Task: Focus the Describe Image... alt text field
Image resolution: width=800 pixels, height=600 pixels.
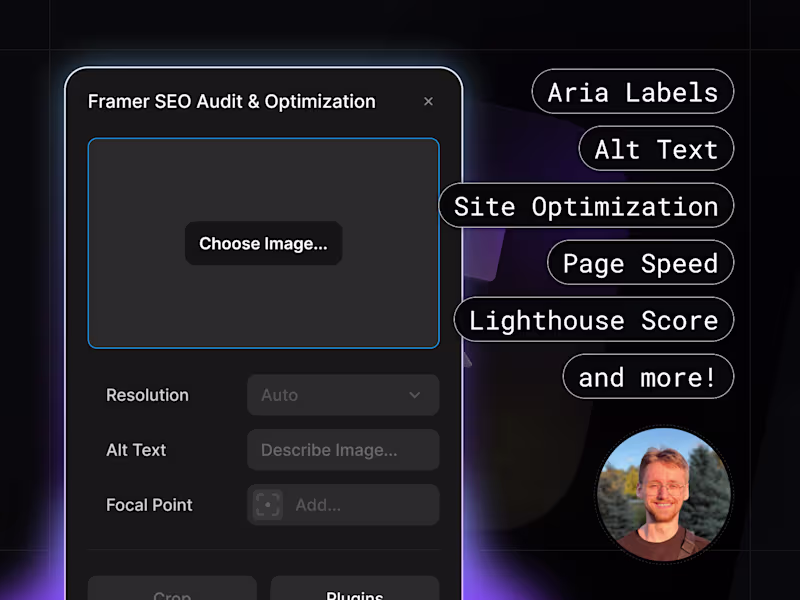Action: pyautogui.click(x=343, y=450)
